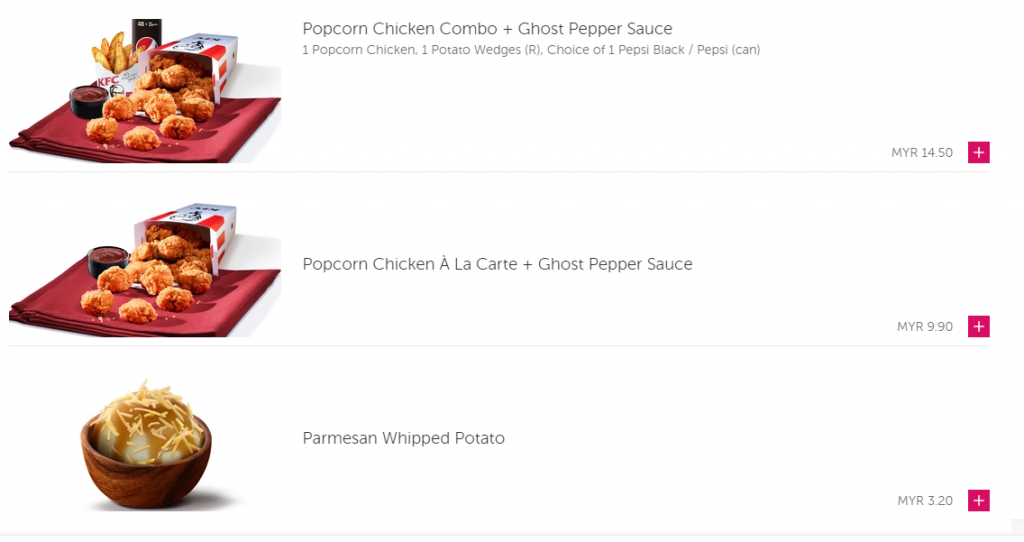Click the MYR 14.50 price label
The height and width of the screenshot is (542, 1024).
pyautogui.click(x=922, y=153)
